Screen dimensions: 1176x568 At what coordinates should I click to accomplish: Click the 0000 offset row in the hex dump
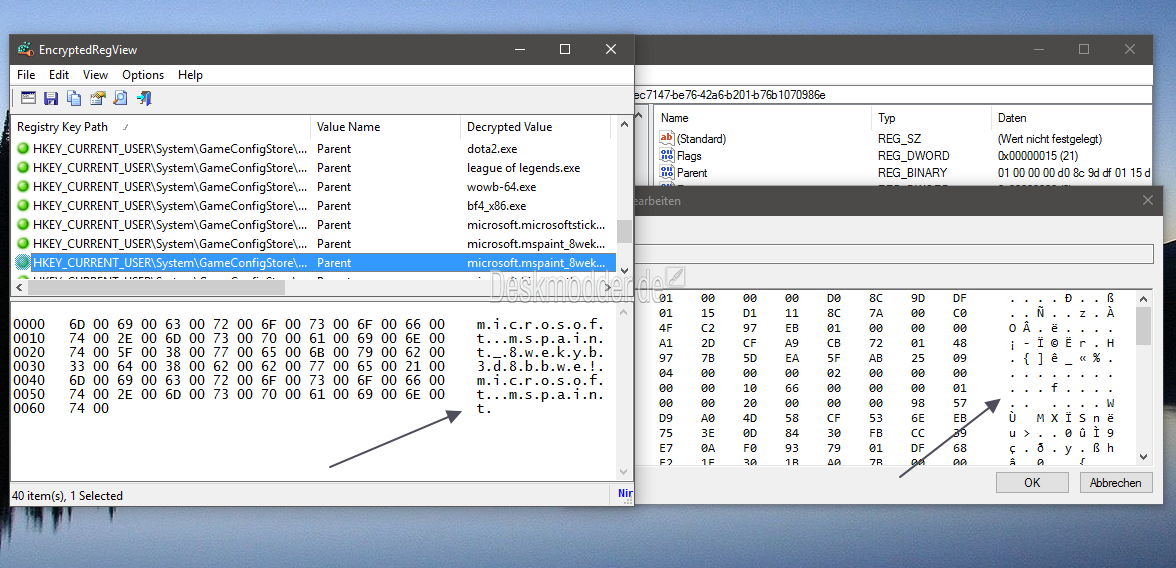[308, 323]
